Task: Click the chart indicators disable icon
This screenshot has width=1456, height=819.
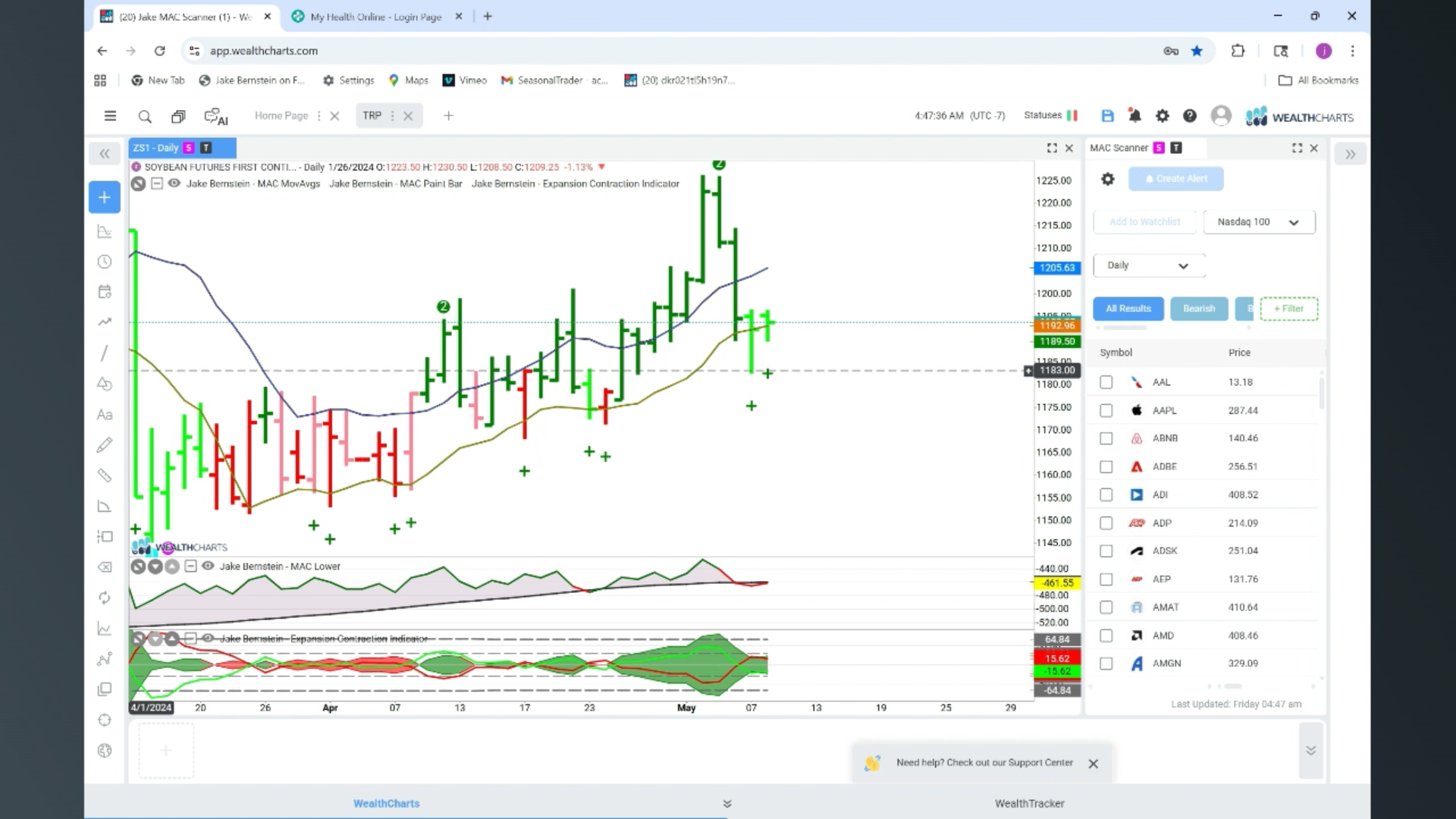Action: tap(138, 184)
